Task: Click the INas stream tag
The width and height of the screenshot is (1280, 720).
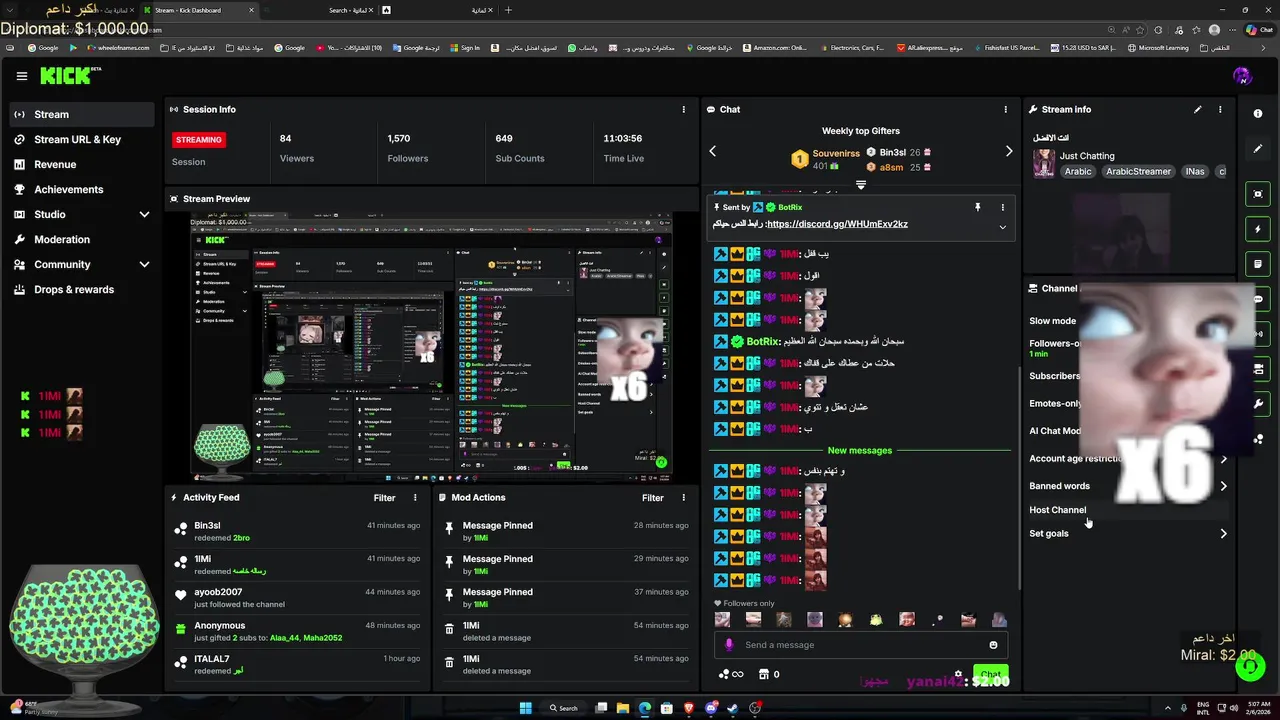Action: pos(1195,171)
